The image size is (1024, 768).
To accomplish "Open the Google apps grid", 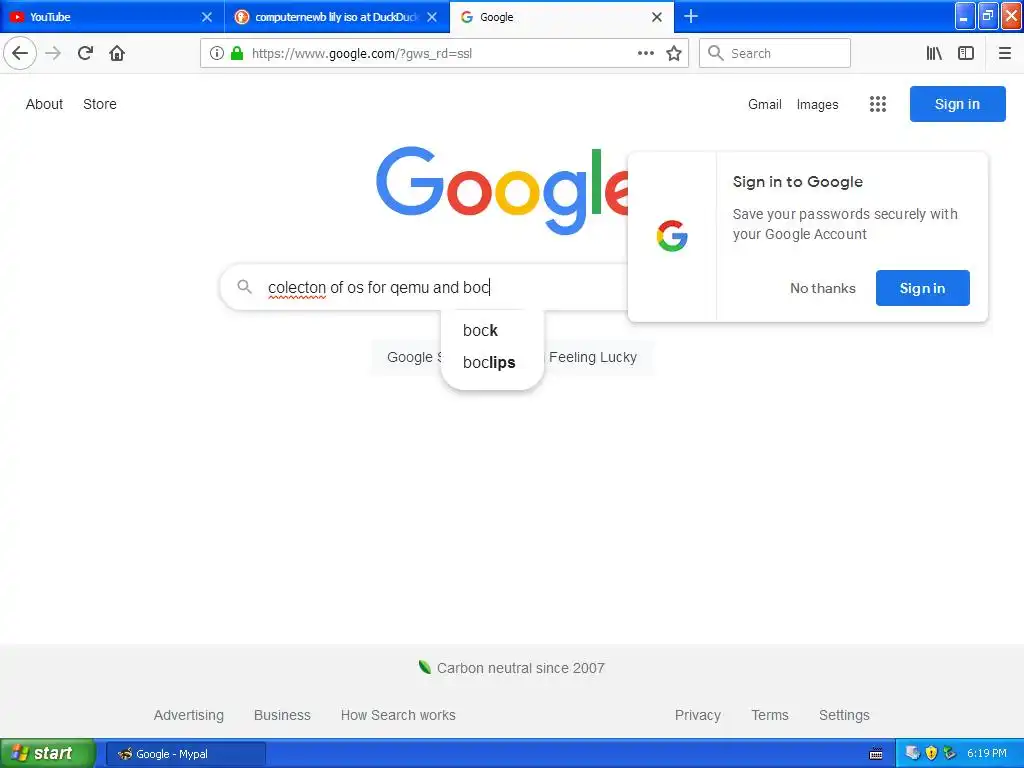I will tap(878, 104).
